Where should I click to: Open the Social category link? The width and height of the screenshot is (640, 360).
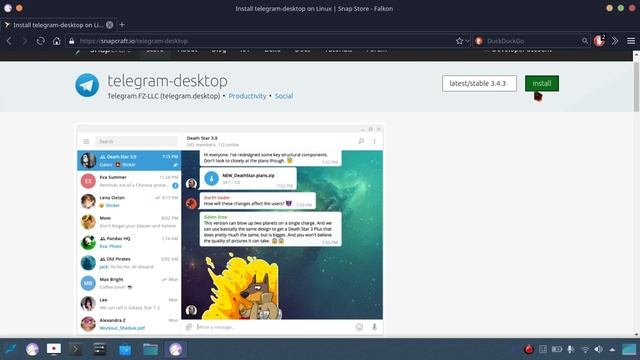pyautogui.click(x=284, y=96)
